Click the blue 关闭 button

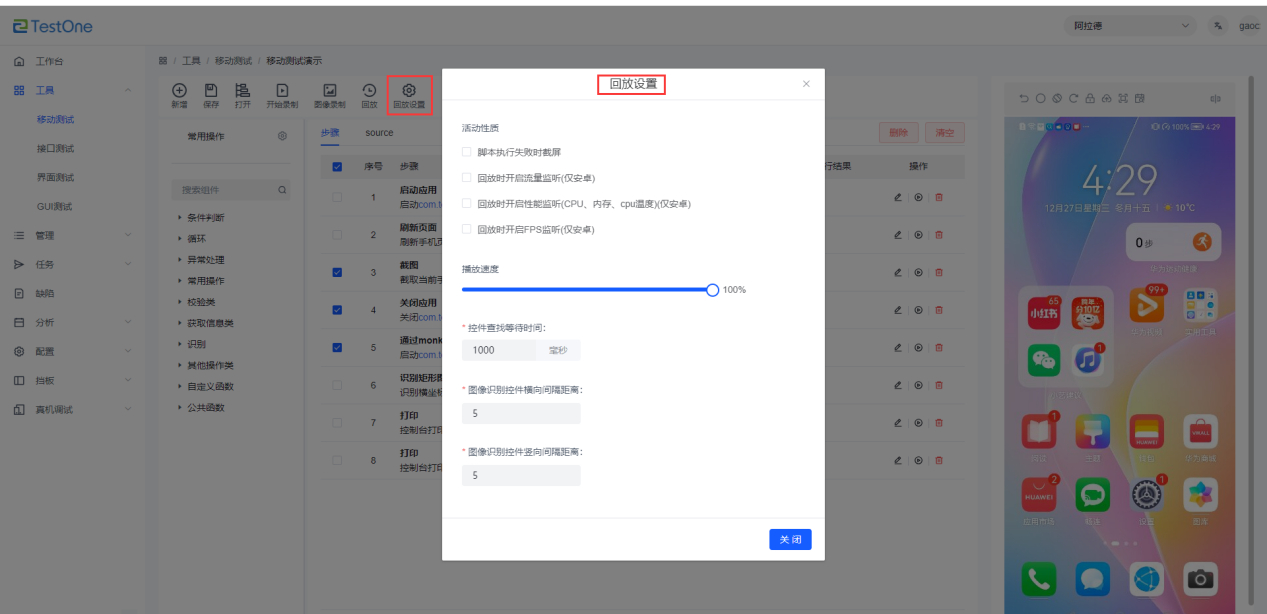[790, 540]
